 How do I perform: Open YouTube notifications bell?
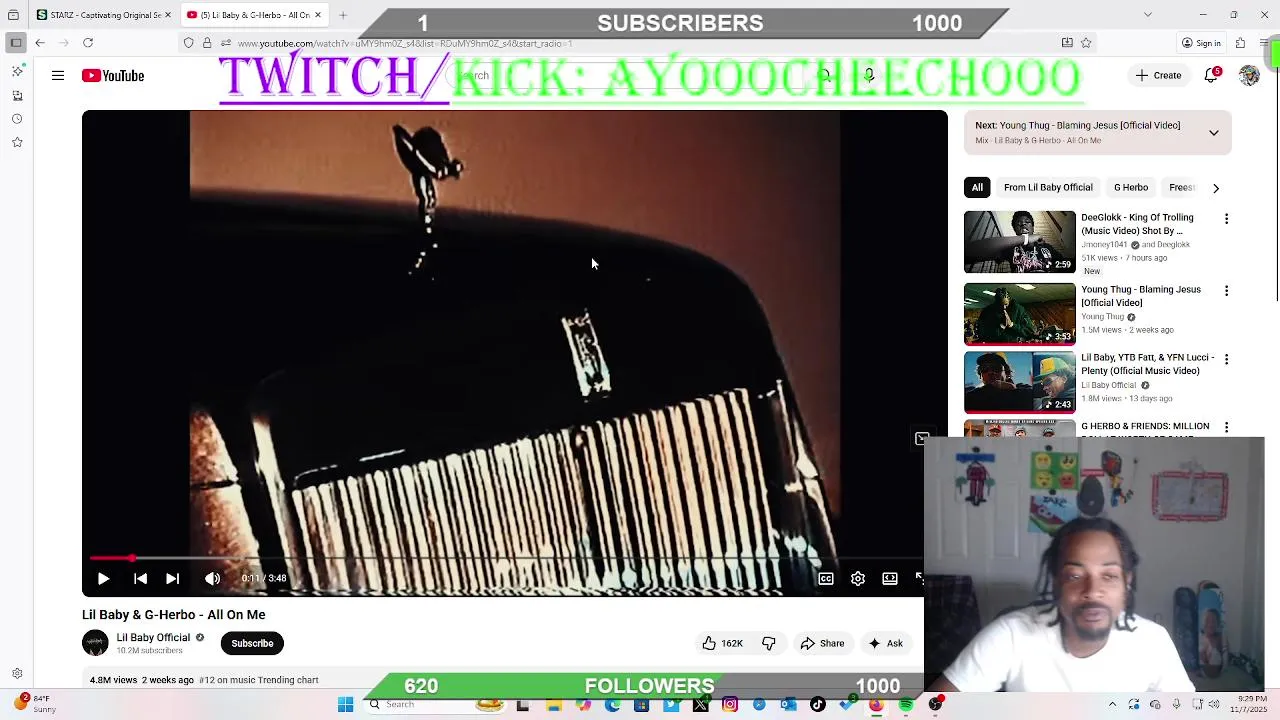pos(1211,76)
